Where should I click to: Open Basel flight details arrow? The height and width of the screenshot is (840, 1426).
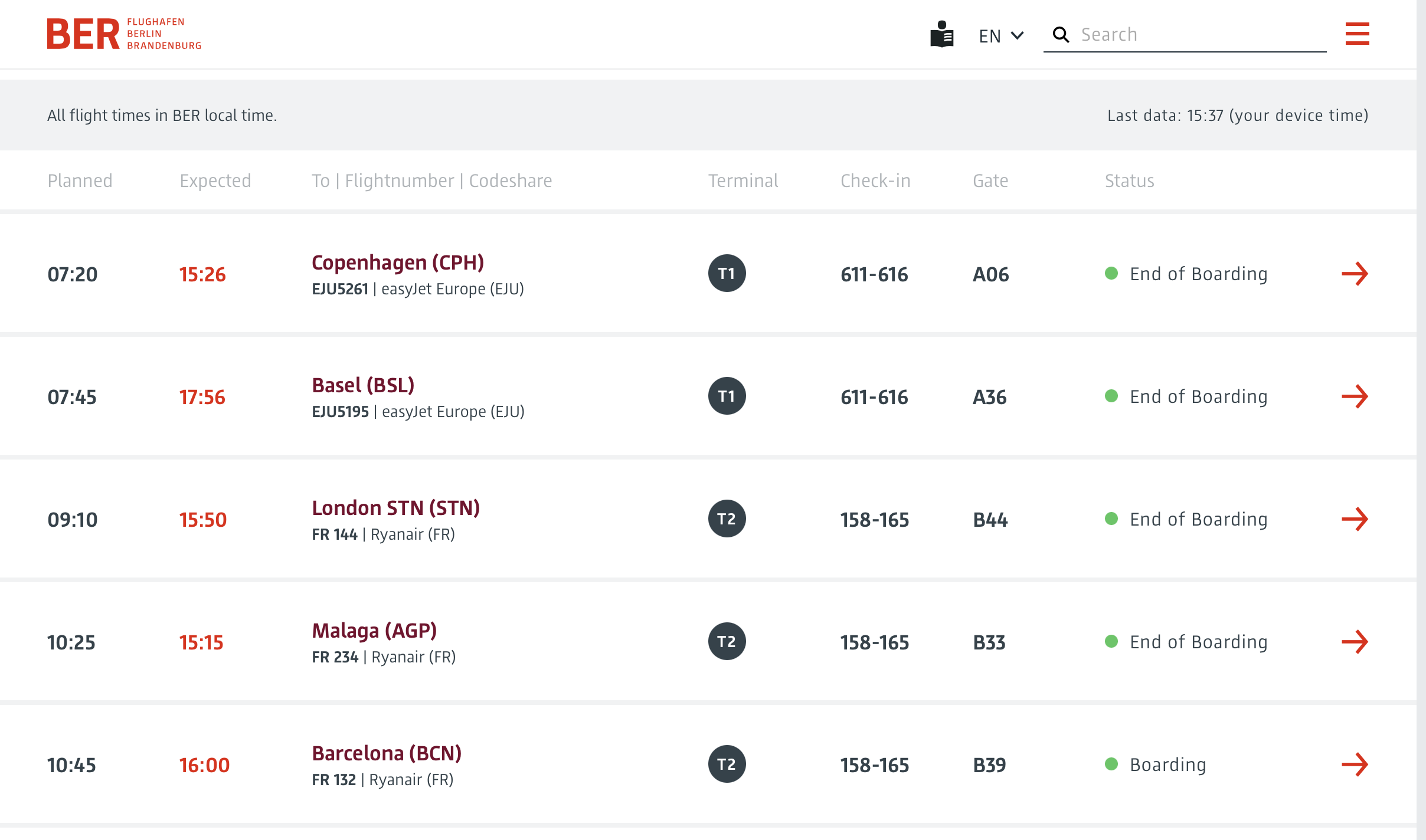tap(1355, 396)
